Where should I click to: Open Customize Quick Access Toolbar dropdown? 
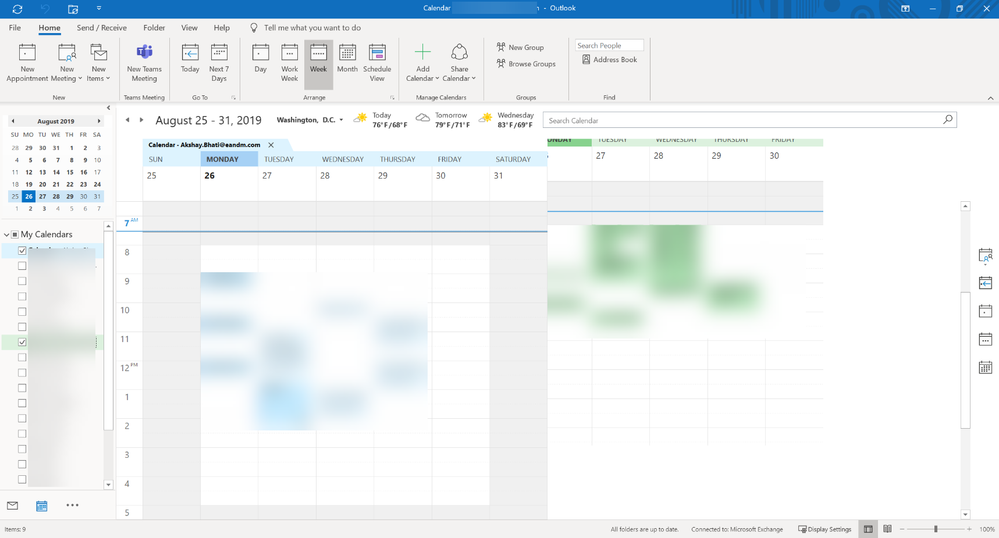click(99, 9)
